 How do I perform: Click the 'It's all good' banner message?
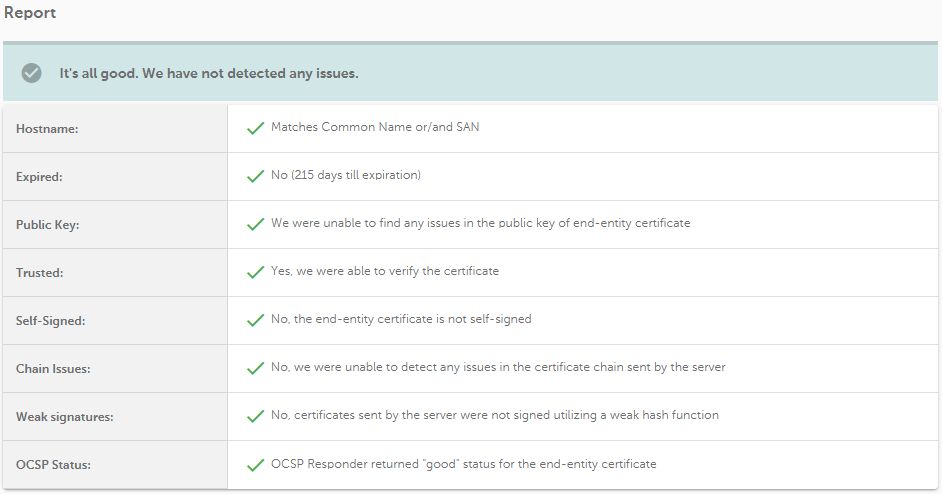click(208, 73)
